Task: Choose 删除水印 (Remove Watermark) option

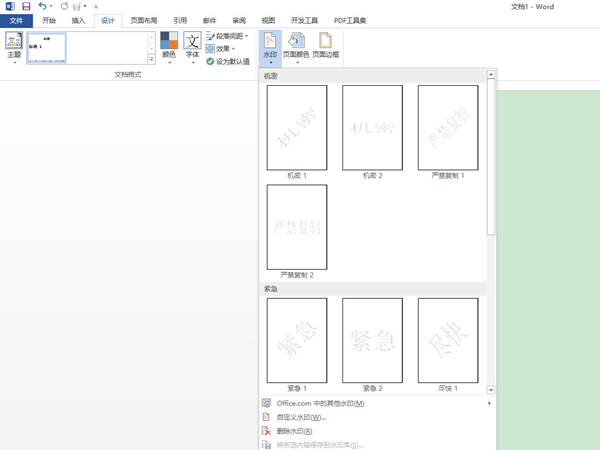Action: [294, 431]
